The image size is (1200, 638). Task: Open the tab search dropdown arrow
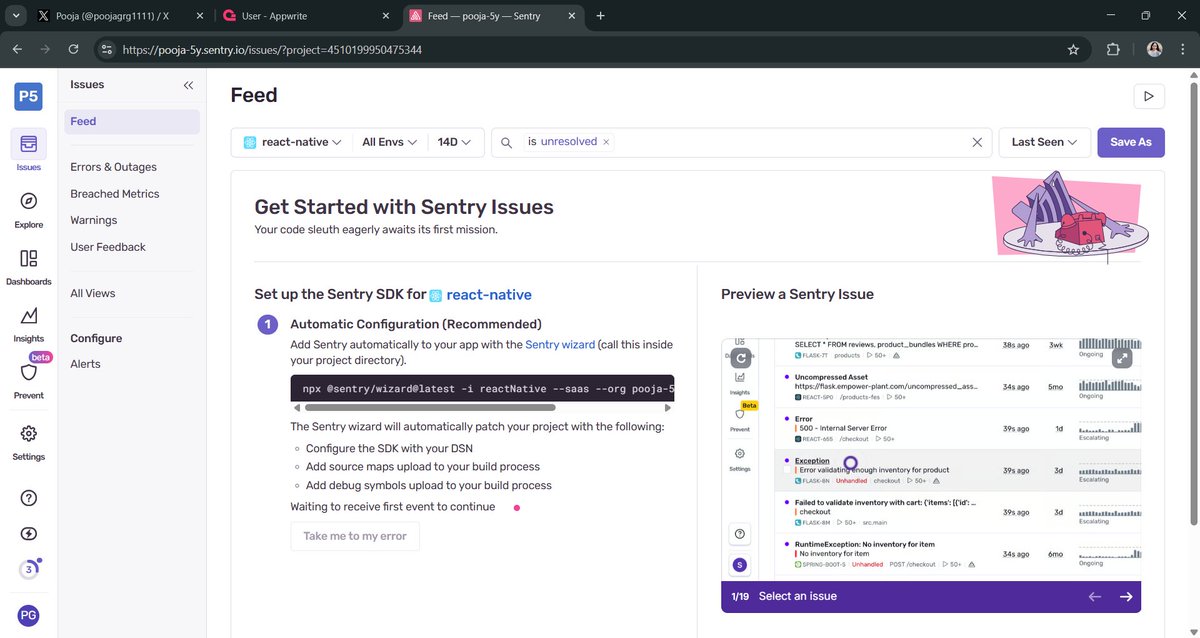[x=16, y=16]
